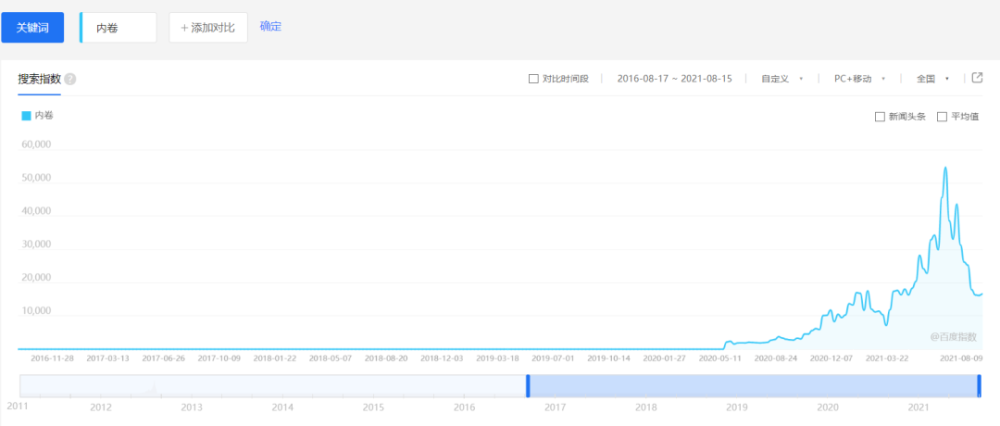Image resolution: width=1000 pixels, height=426 pixels.
Task: Click the help icon beside 搜索指数
Action: click(x=70, y=79)
